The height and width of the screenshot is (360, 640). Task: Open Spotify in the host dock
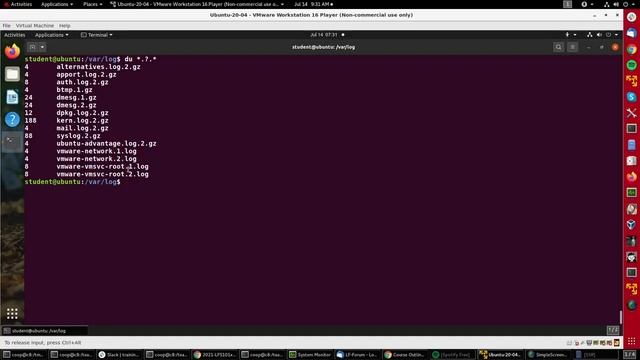[631, 65]
